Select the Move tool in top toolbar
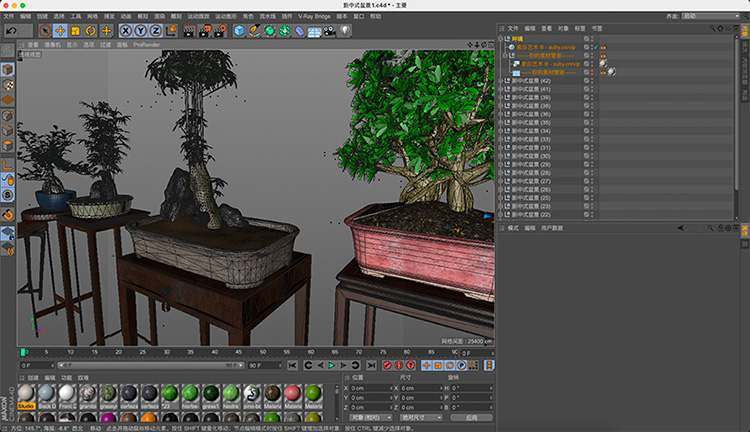Viewport: 750px width, 432px height. (x=60, y=31)
